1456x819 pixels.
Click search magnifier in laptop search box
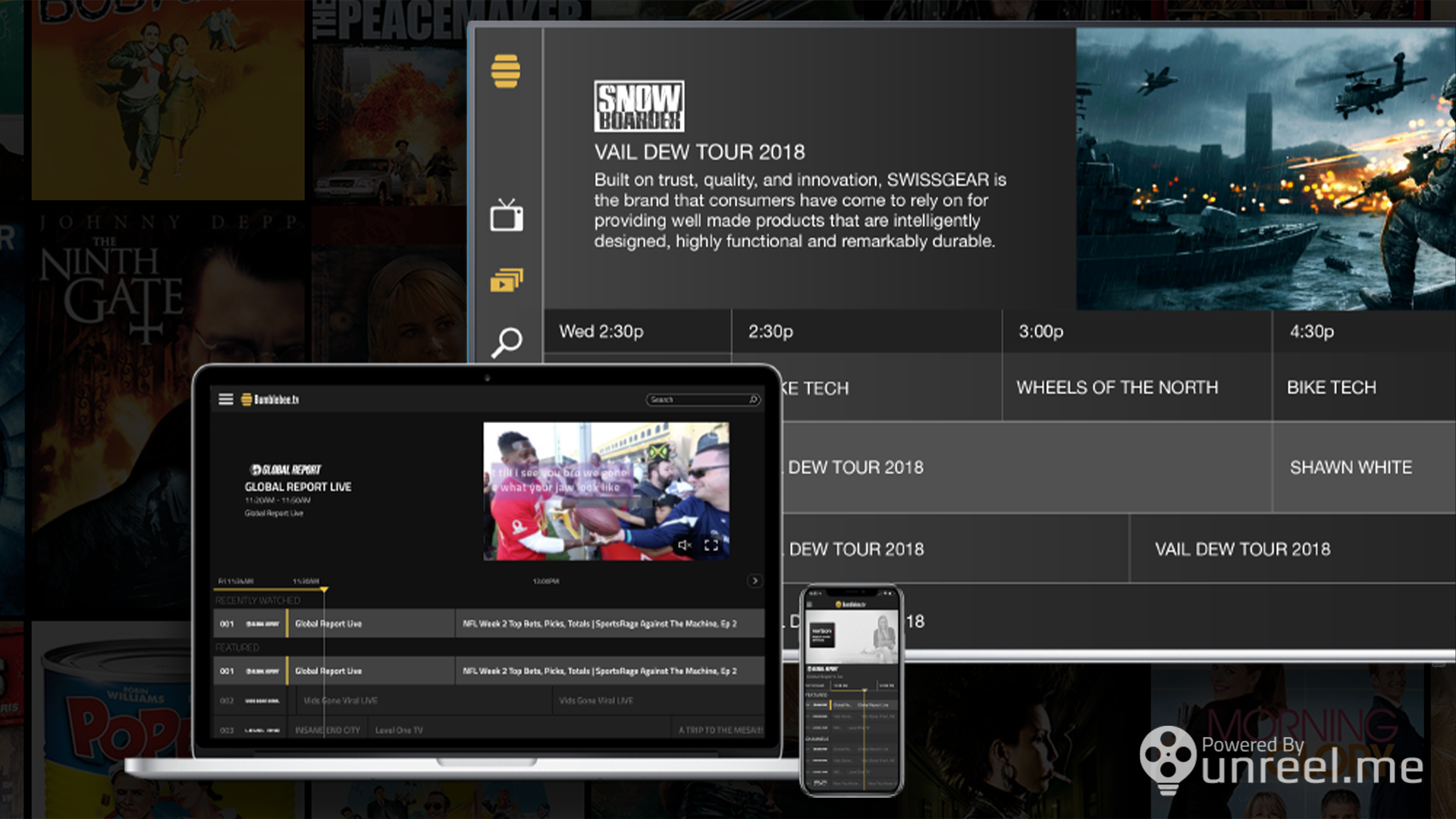(753, 400)
